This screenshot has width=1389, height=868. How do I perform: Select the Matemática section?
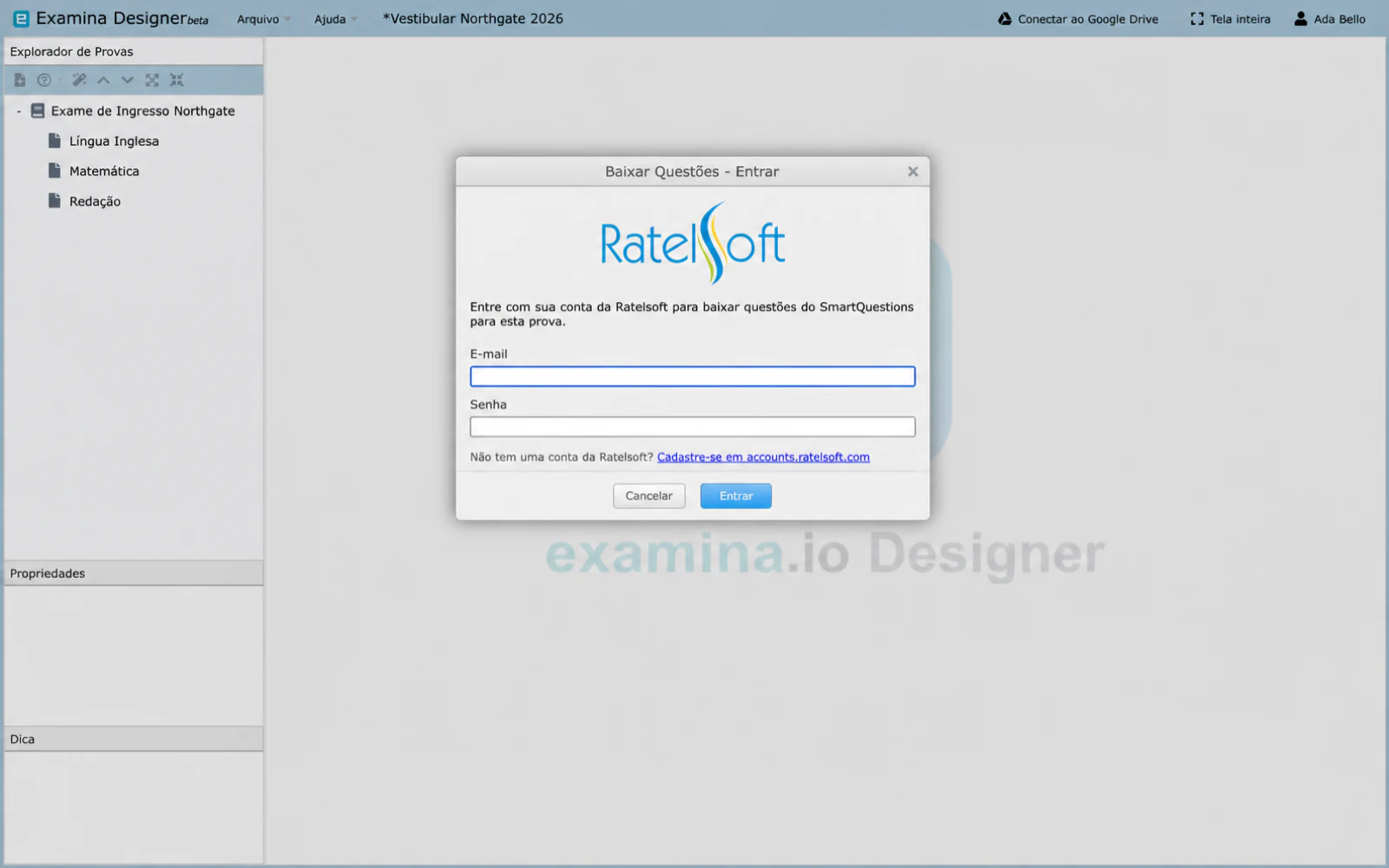pos(104,171)
